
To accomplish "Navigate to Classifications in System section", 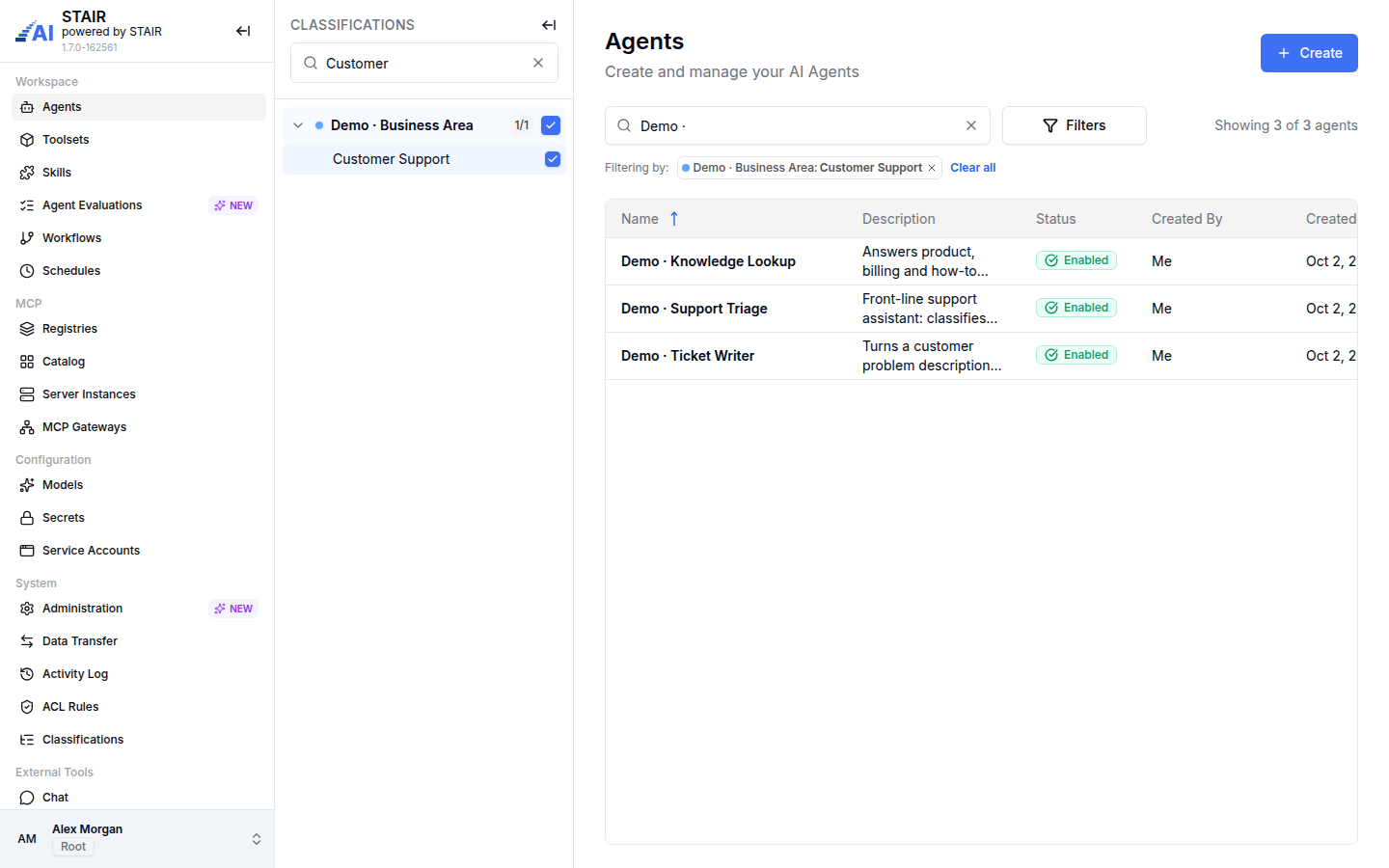I will [139, 740].
